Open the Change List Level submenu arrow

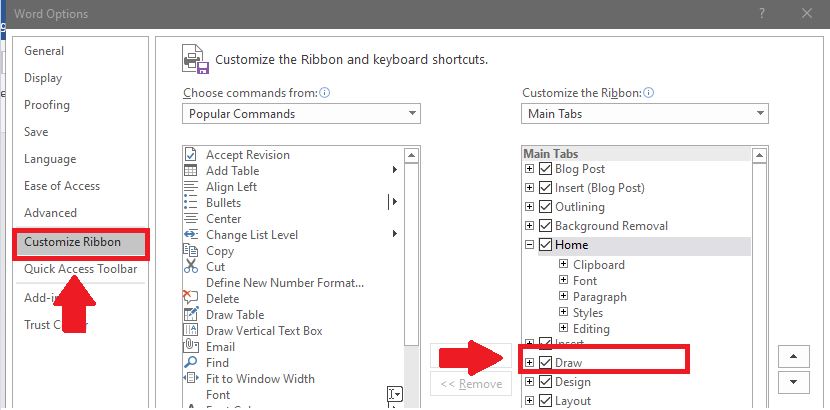395,234
